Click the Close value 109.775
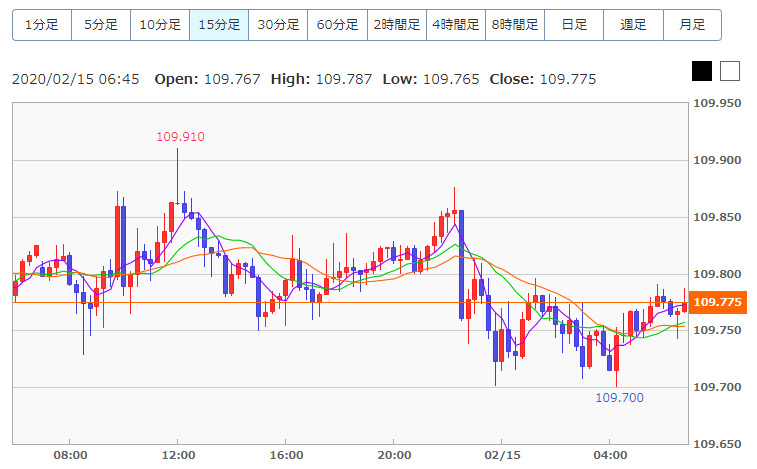The image size is (757, 469). point(568,79)
